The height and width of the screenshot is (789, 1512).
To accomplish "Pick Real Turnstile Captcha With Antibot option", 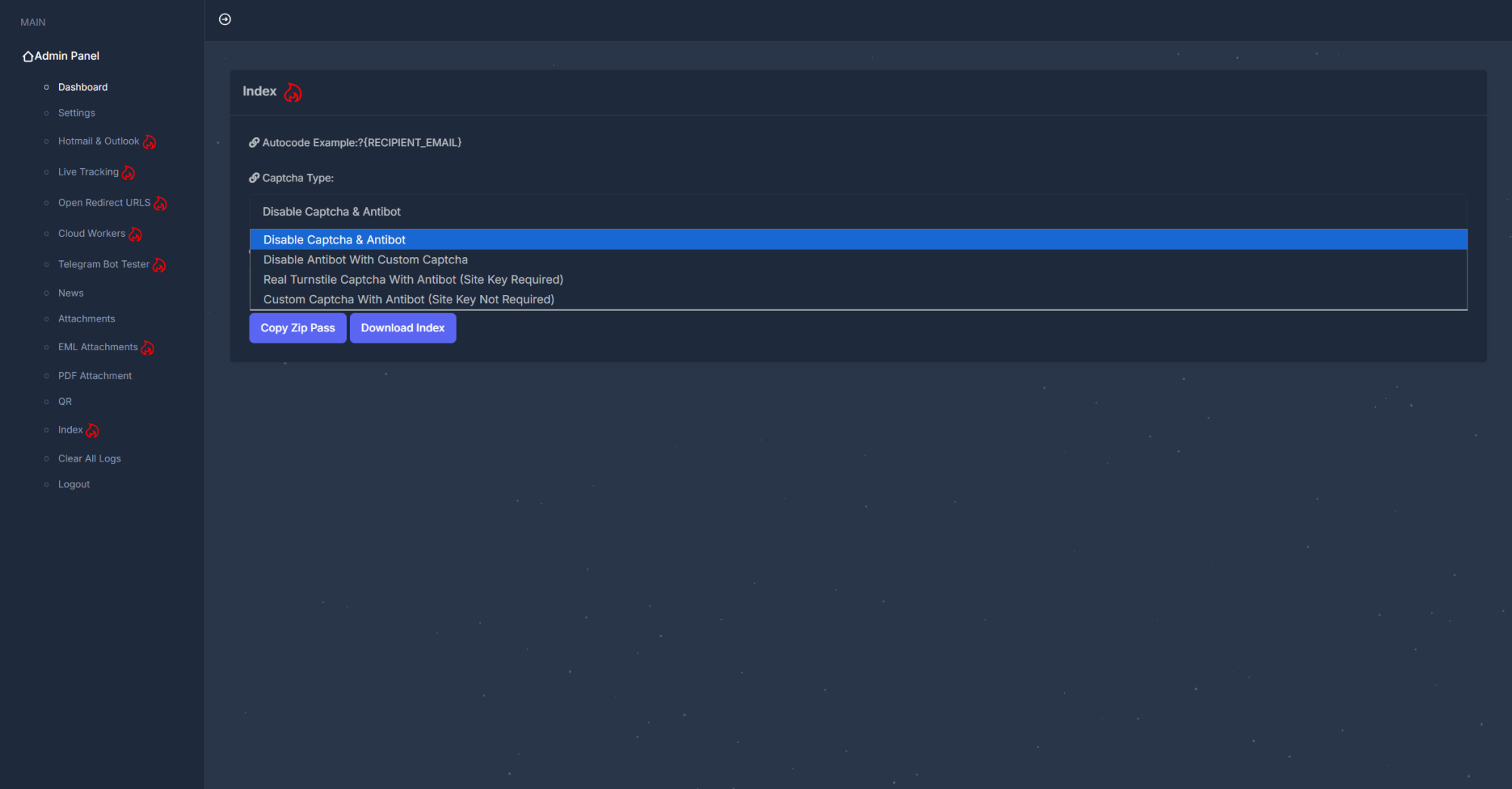I will click(x=413, y=280).
